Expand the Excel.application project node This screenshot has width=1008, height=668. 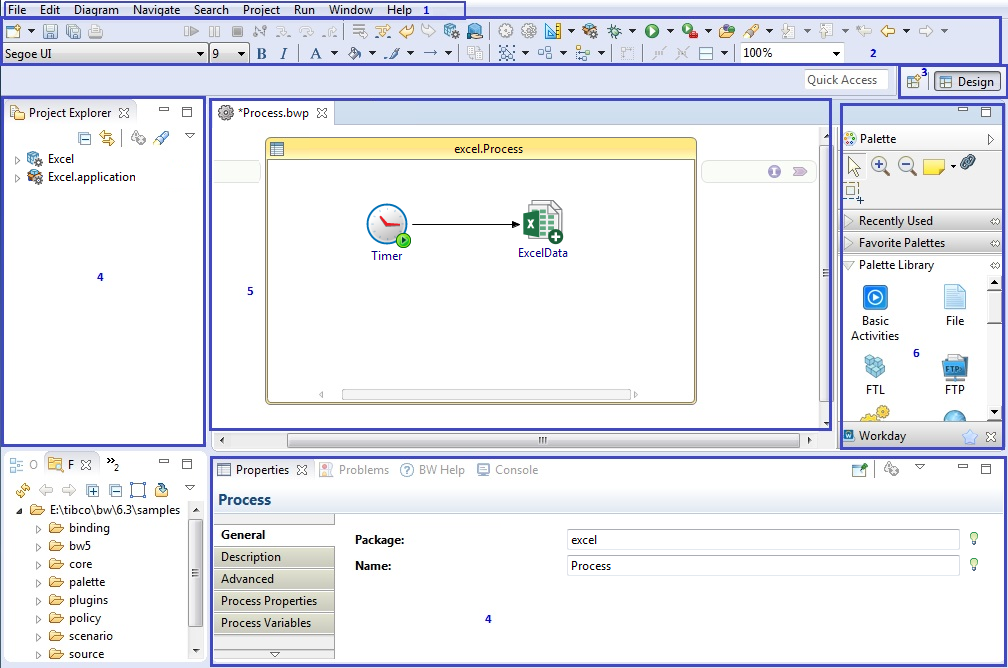click(x=17, y=178)
